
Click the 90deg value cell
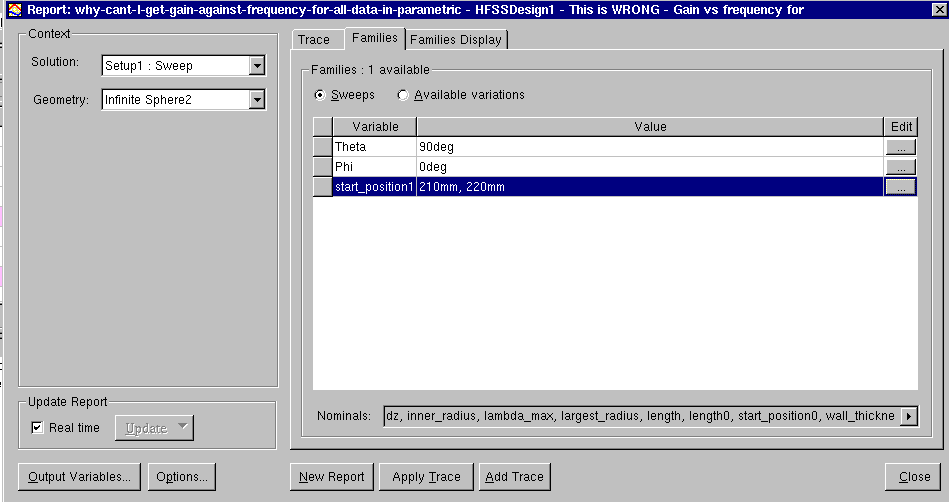click(x=650, y=147)
